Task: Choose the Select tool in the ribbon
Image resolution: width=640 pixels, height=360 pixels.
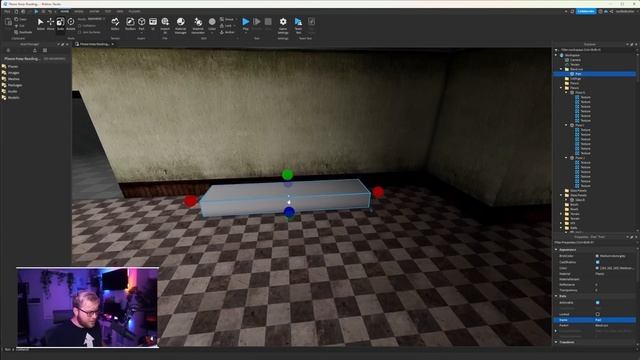Action: coord(40,24)
